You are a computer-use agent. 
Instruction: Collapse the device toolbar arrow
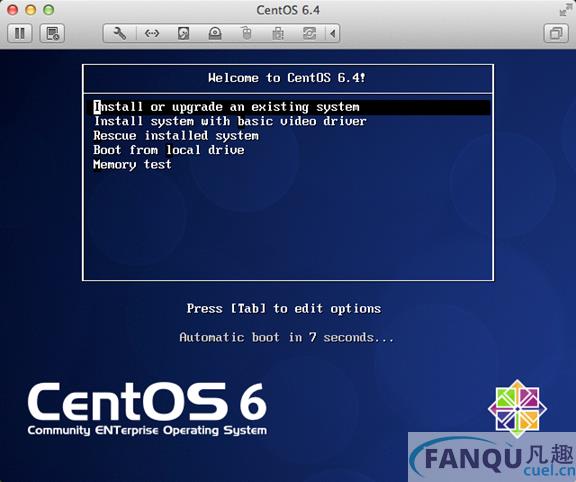[332, 33]
